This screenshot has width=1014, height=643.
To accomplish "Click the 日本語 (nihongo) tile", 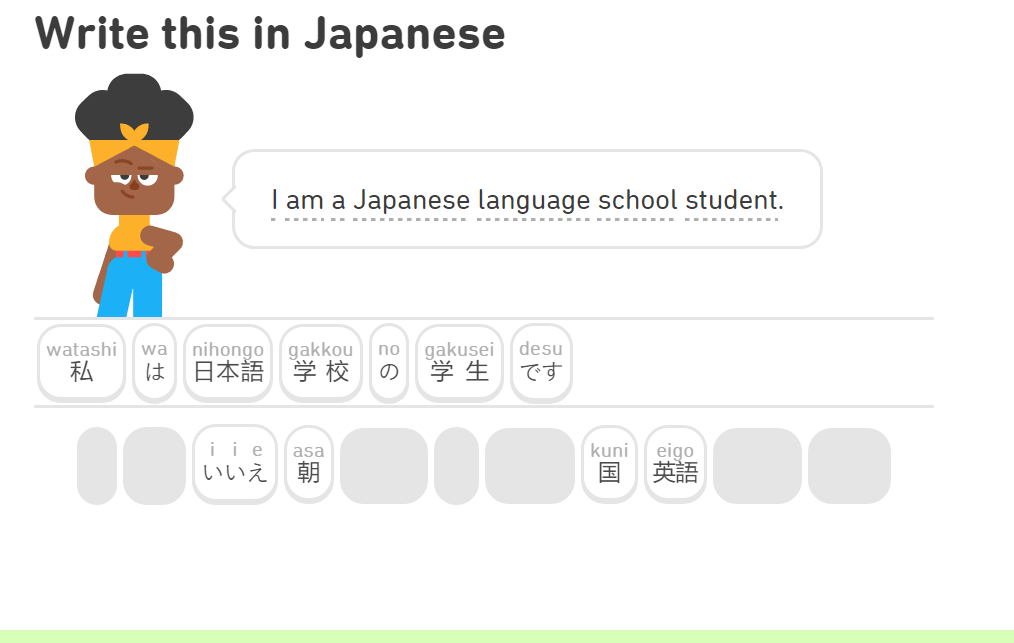I will pos(227,363).
